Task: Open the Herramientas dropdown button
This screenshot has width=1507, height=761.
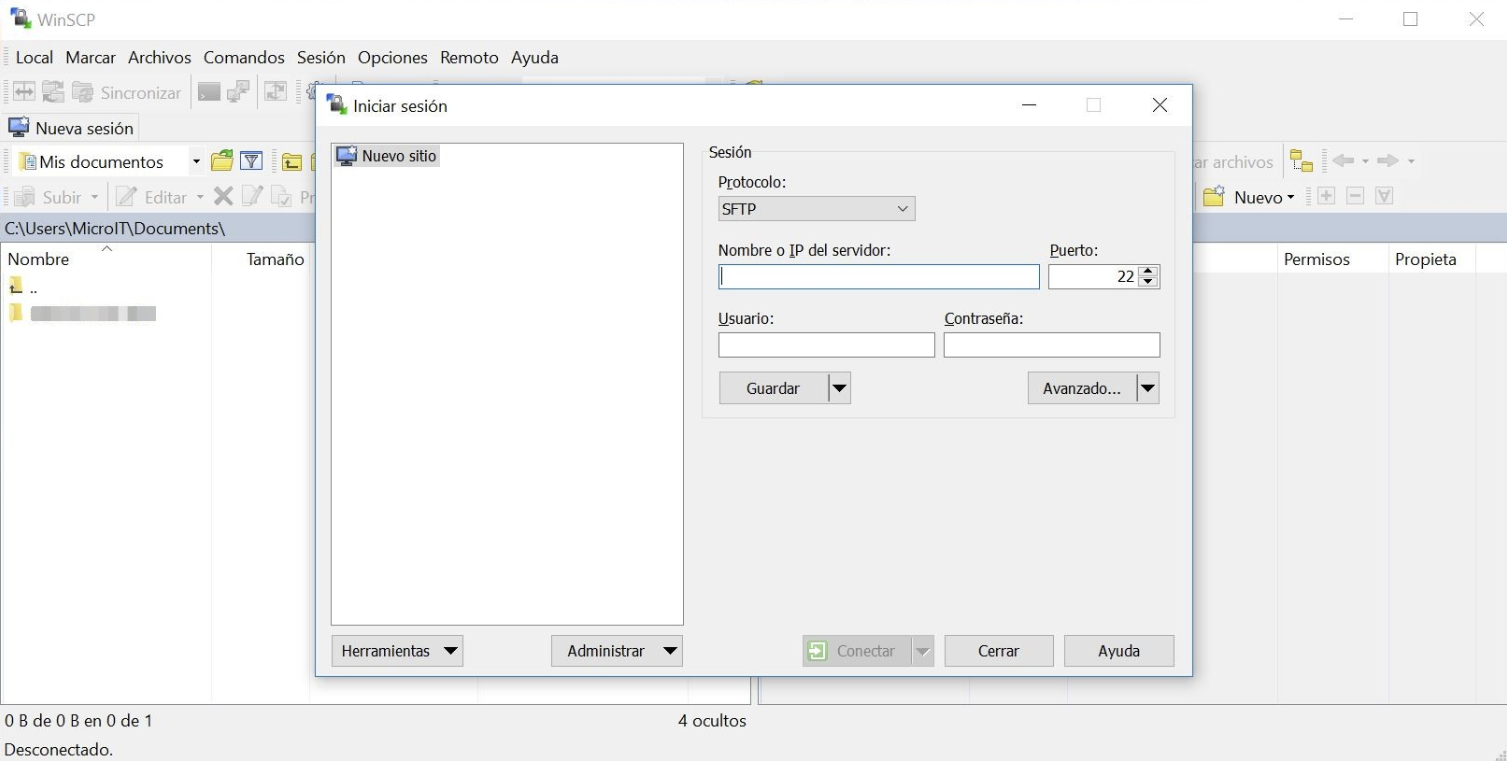Action: (x=397, y=651)
